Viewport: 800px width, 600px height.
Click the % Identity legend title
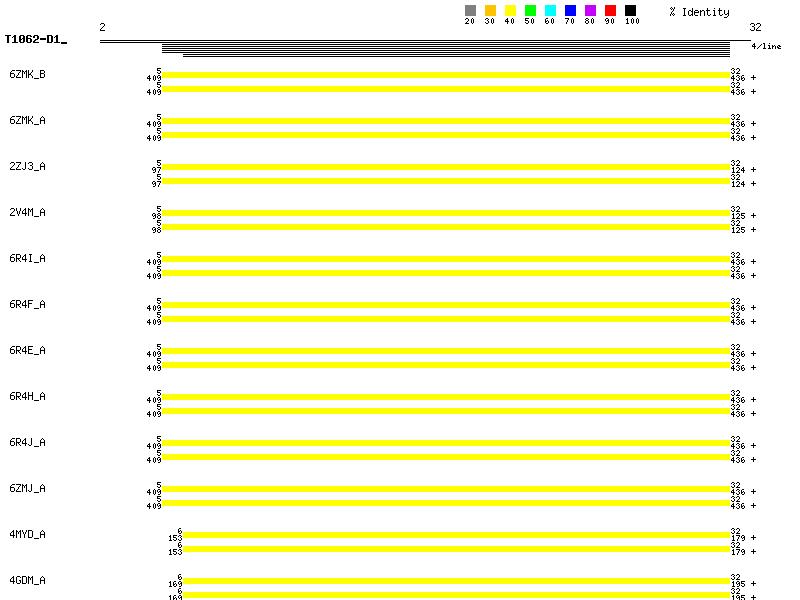point(699,12)
